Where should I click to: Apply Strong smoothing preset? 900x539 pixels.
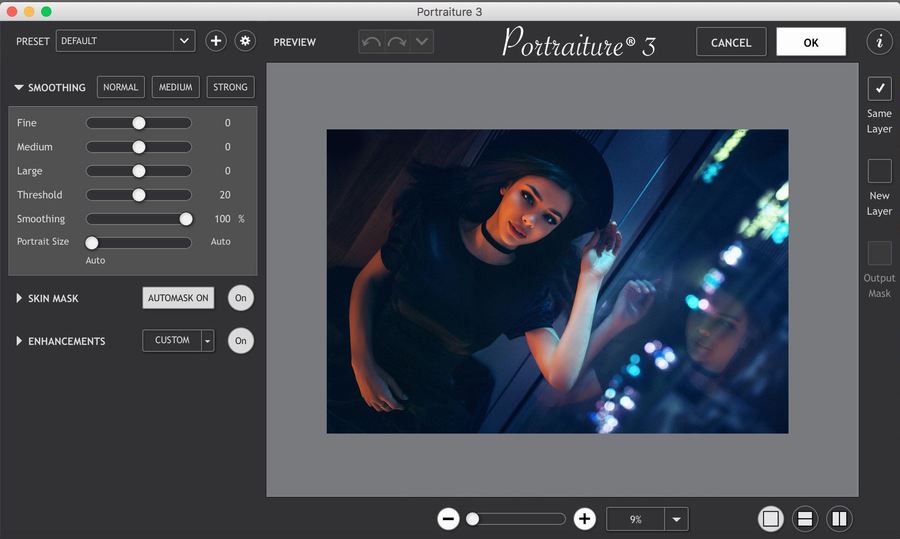(230, 87)
